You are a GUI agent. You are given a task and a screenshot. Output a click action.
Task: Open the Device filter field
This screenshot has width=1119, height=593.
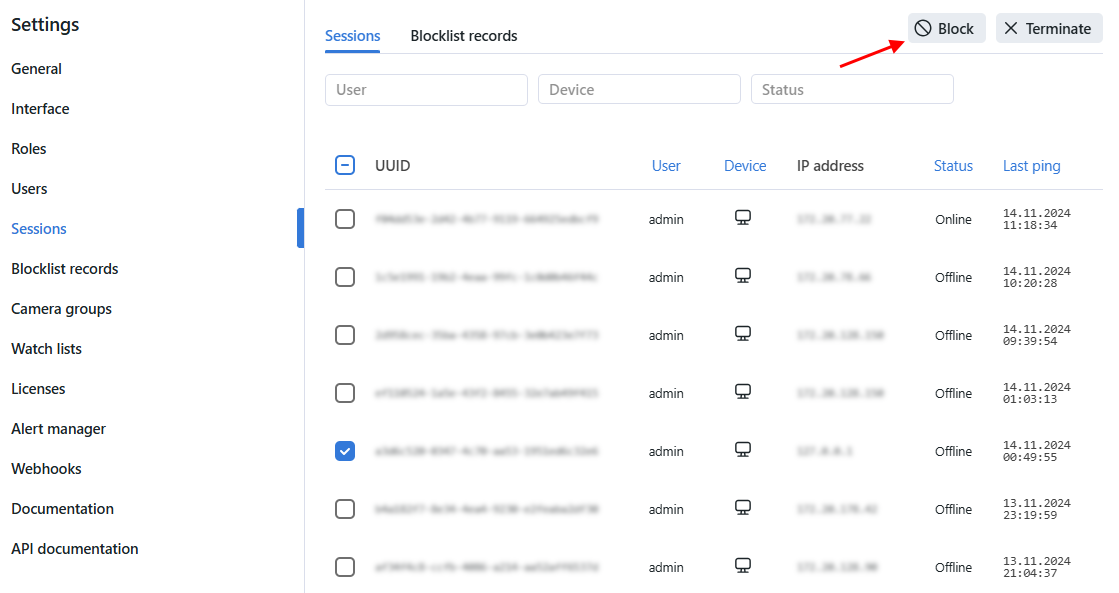[639, 90]
